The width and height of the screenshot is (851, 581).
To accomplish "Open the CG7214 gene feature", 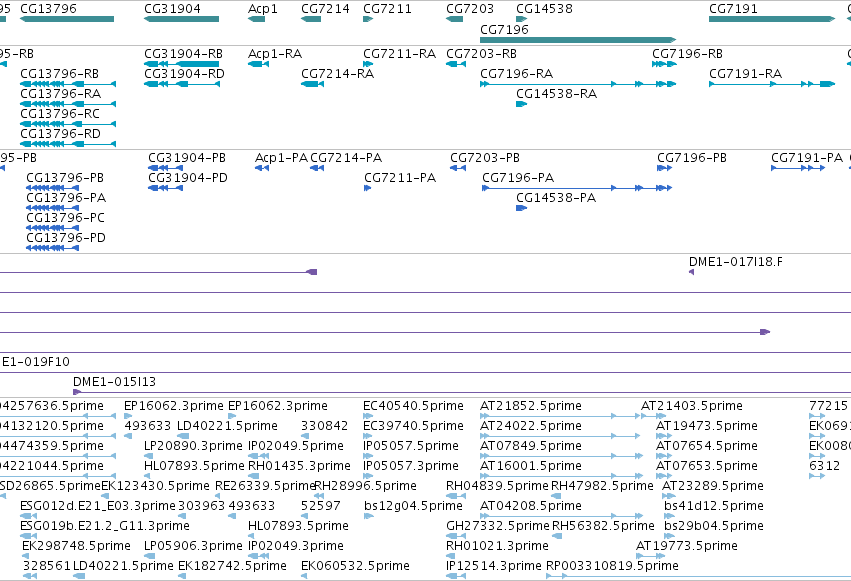I will 311,19.
